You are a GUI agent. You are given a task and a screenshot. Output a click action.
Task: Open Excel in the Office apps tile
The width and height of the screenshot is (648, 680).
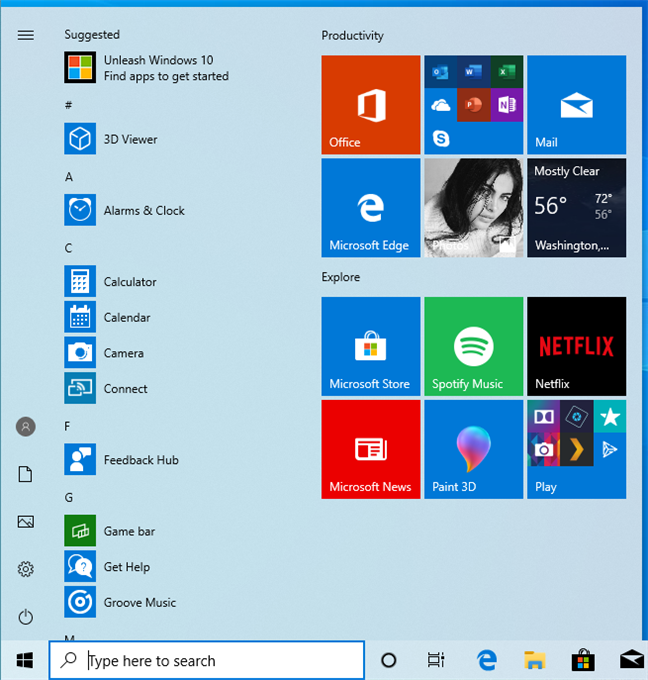[507, 72]
